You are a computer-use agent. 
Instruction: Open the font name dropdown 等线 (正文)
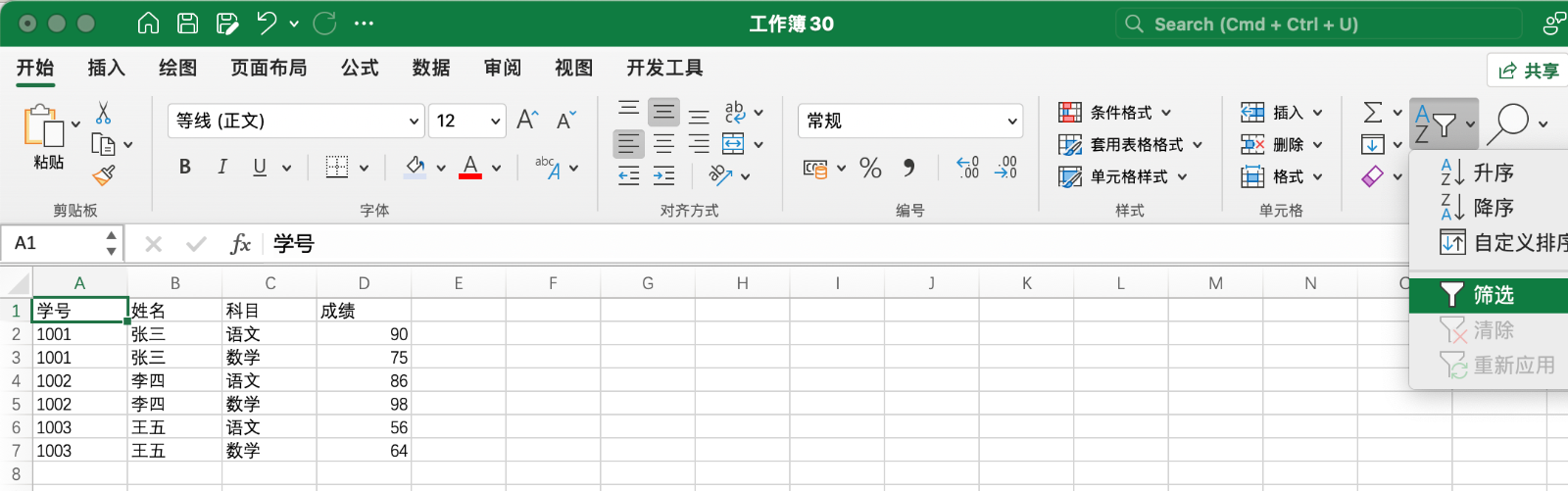point(295,121)
